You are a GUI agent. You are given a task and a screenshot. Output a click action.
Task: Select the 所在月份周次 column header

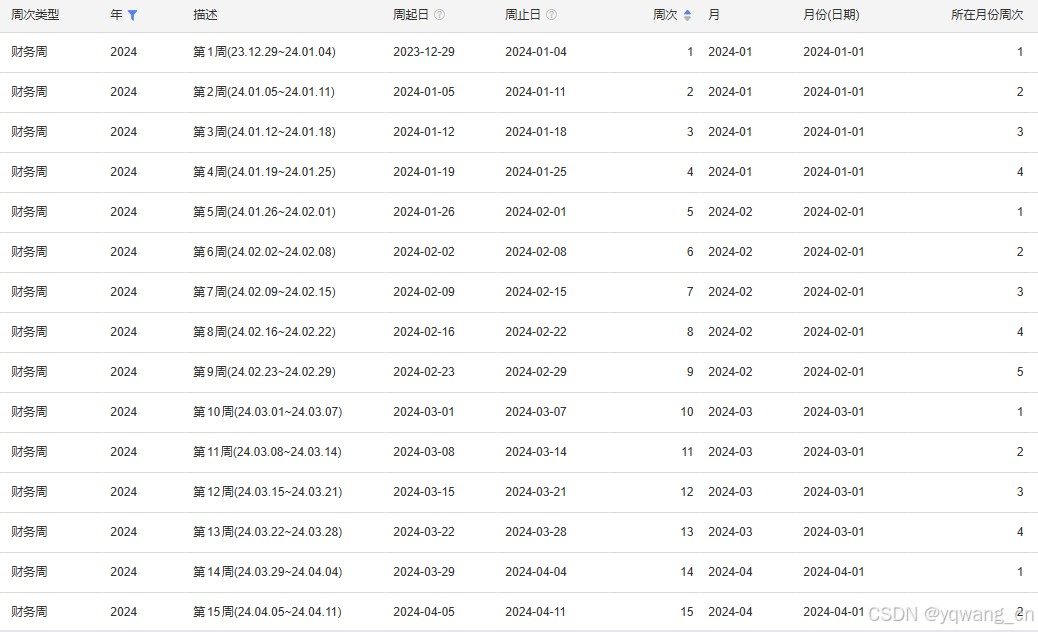click(x=987, y=15)
